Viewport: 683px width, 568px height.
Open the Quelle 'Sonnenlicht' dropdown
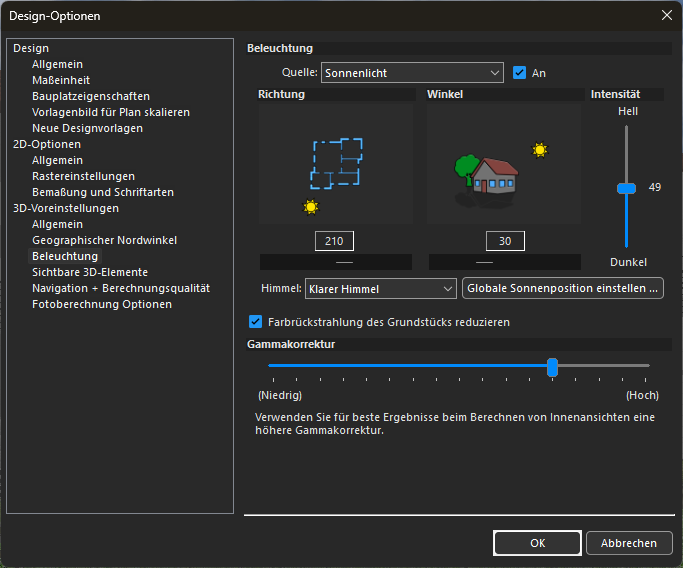tap(412, 73)
